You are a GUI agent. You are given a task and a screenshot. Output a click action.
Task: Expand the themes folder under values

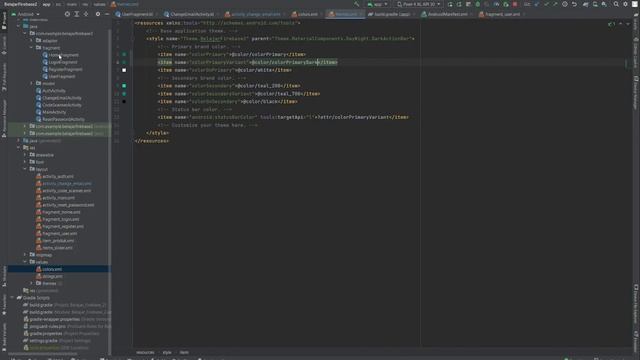(x=31, y=283)
